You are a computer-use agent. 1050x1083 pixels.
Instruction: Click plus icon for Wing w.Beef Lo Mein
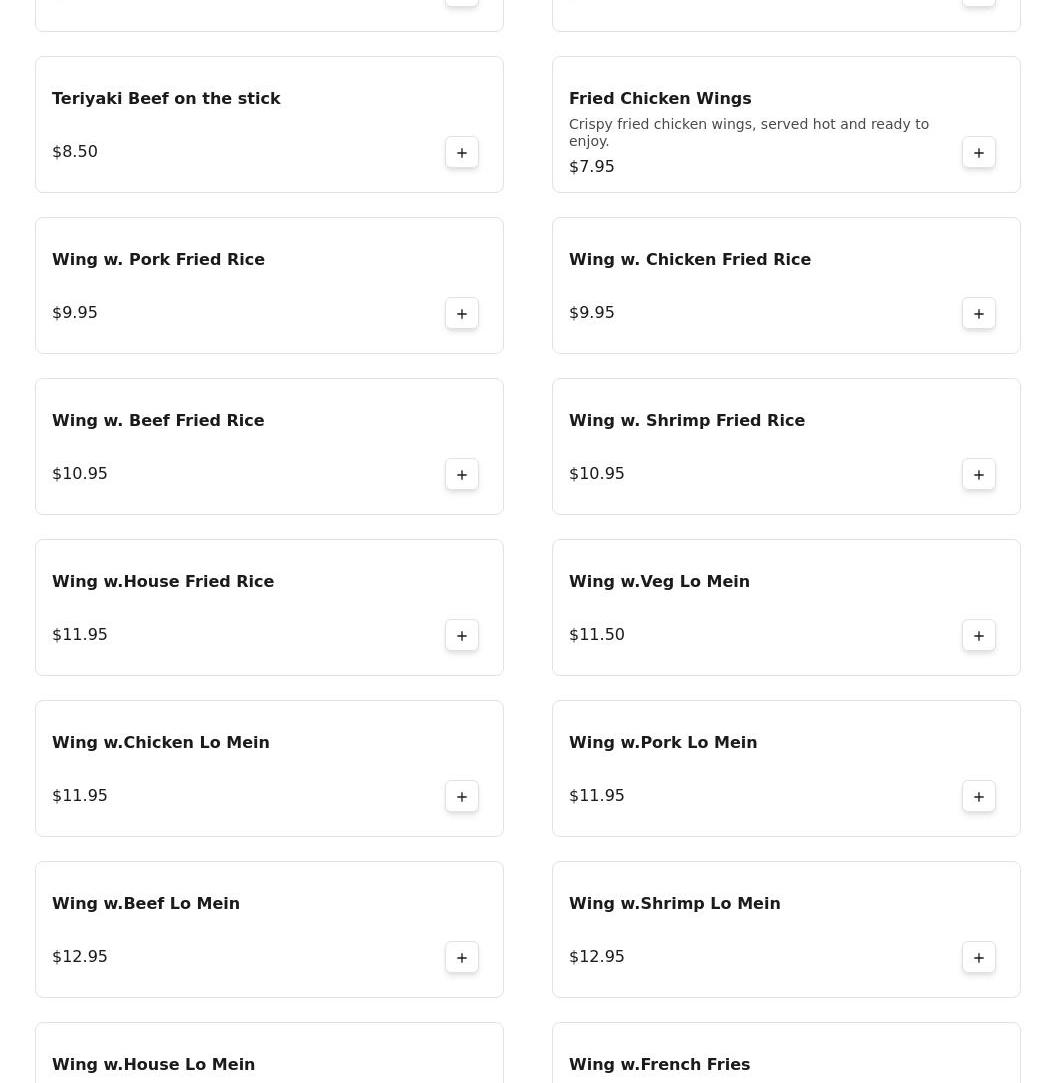[461, 957]
